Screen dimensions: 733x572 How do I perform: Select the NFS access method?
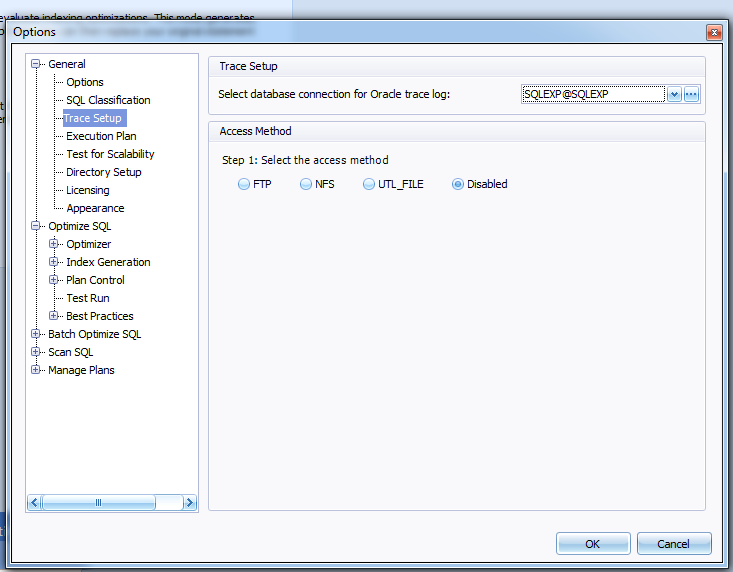coord(306,184)
